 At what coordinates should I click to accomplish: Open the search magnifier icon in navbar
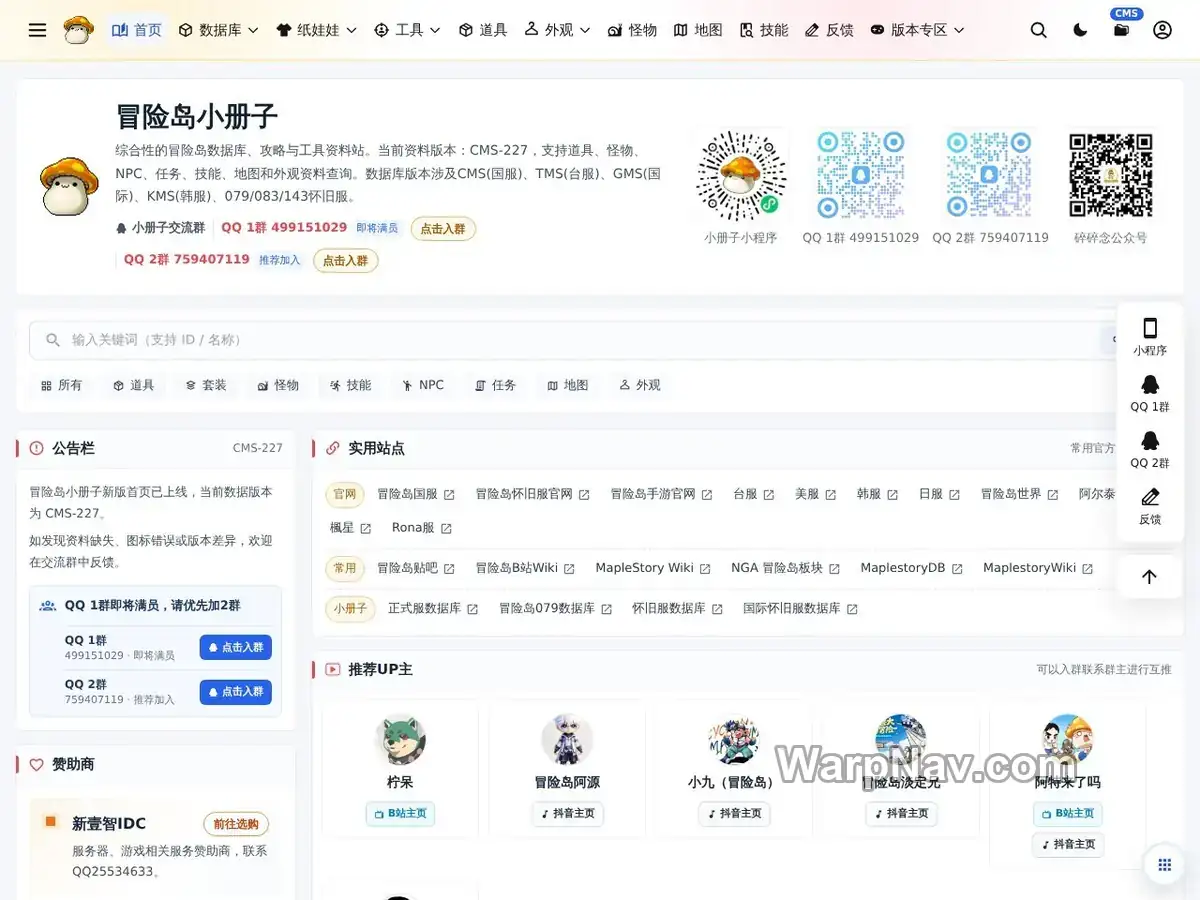[x=1039, y=30]
